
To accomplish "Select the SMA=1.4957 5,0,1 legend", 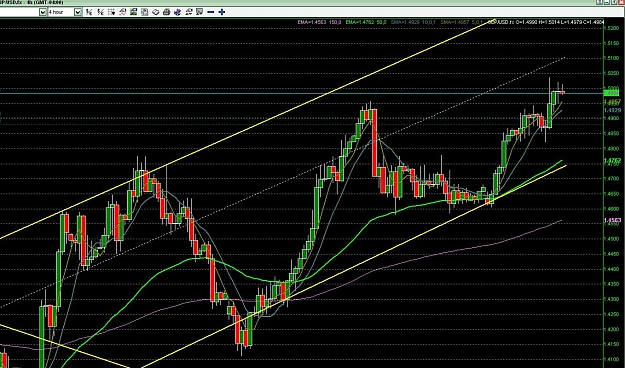I will click(462, 22).
